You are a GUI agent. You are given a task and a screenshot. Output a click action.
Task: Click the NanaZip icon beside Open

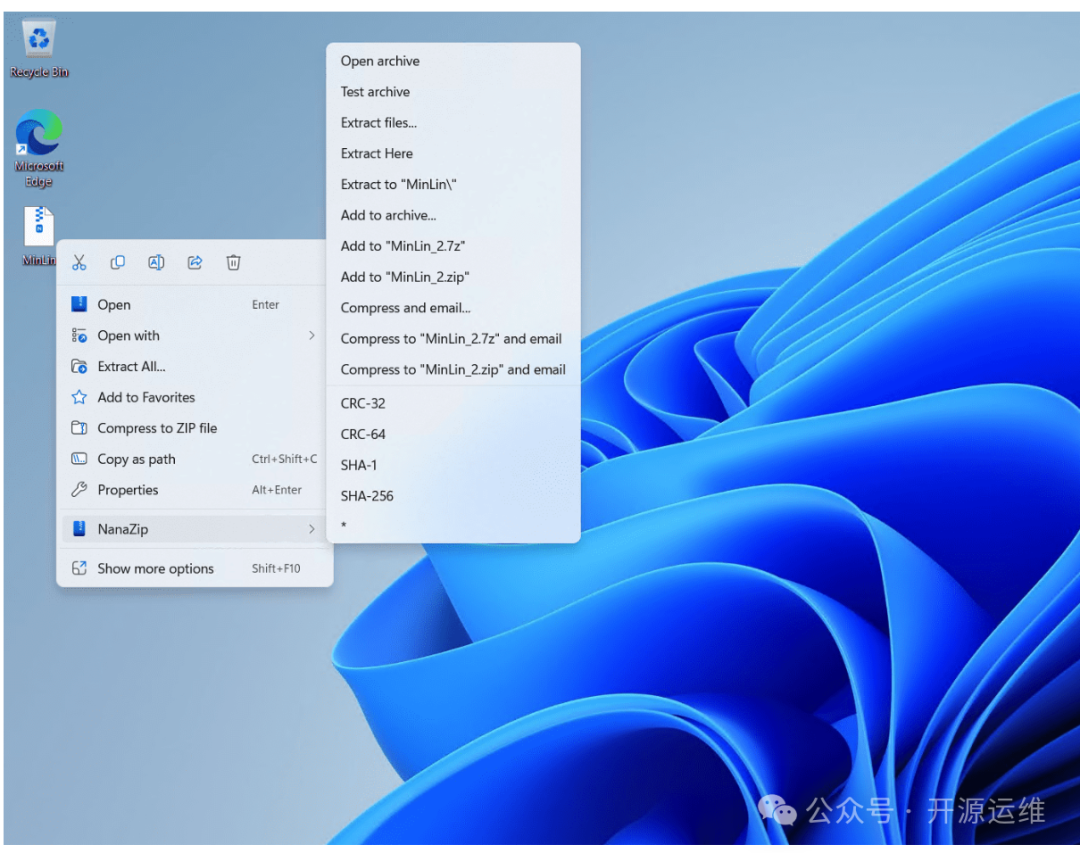coord(79,304)
